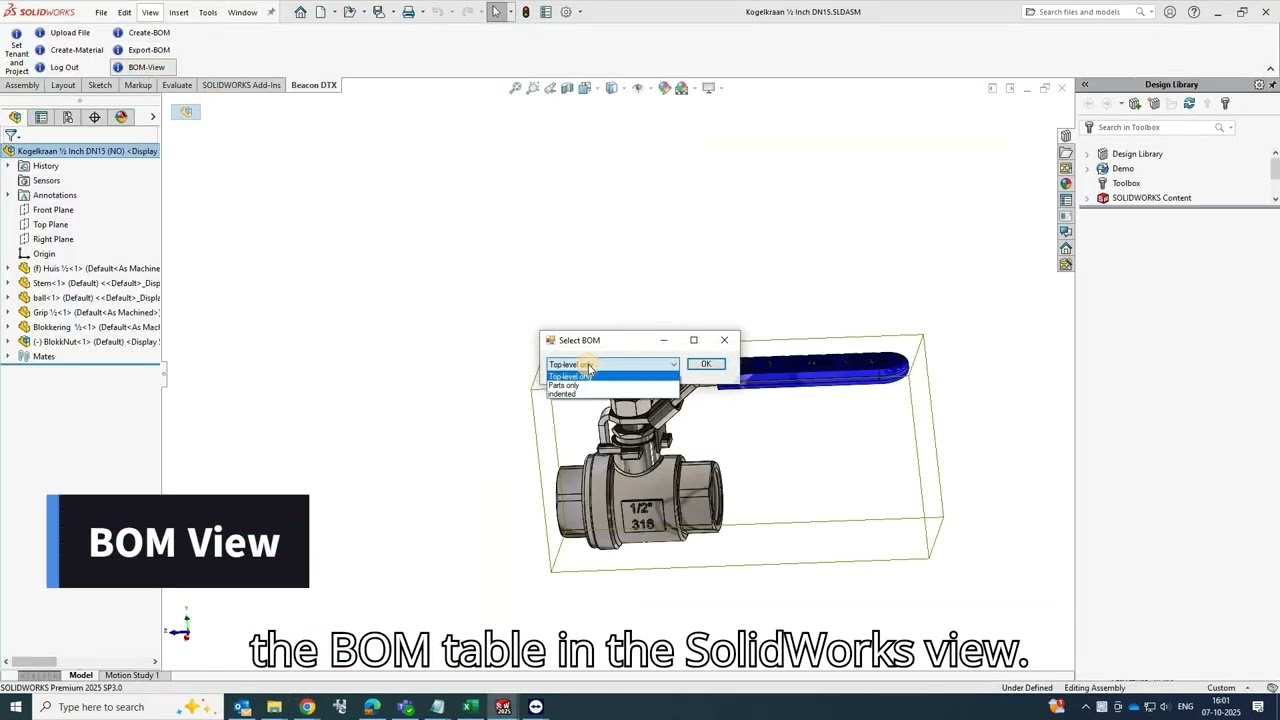This screenshot has width=1280, height=720.
Task: Click the Edit Appearance sphere icon
Action: 664,88
